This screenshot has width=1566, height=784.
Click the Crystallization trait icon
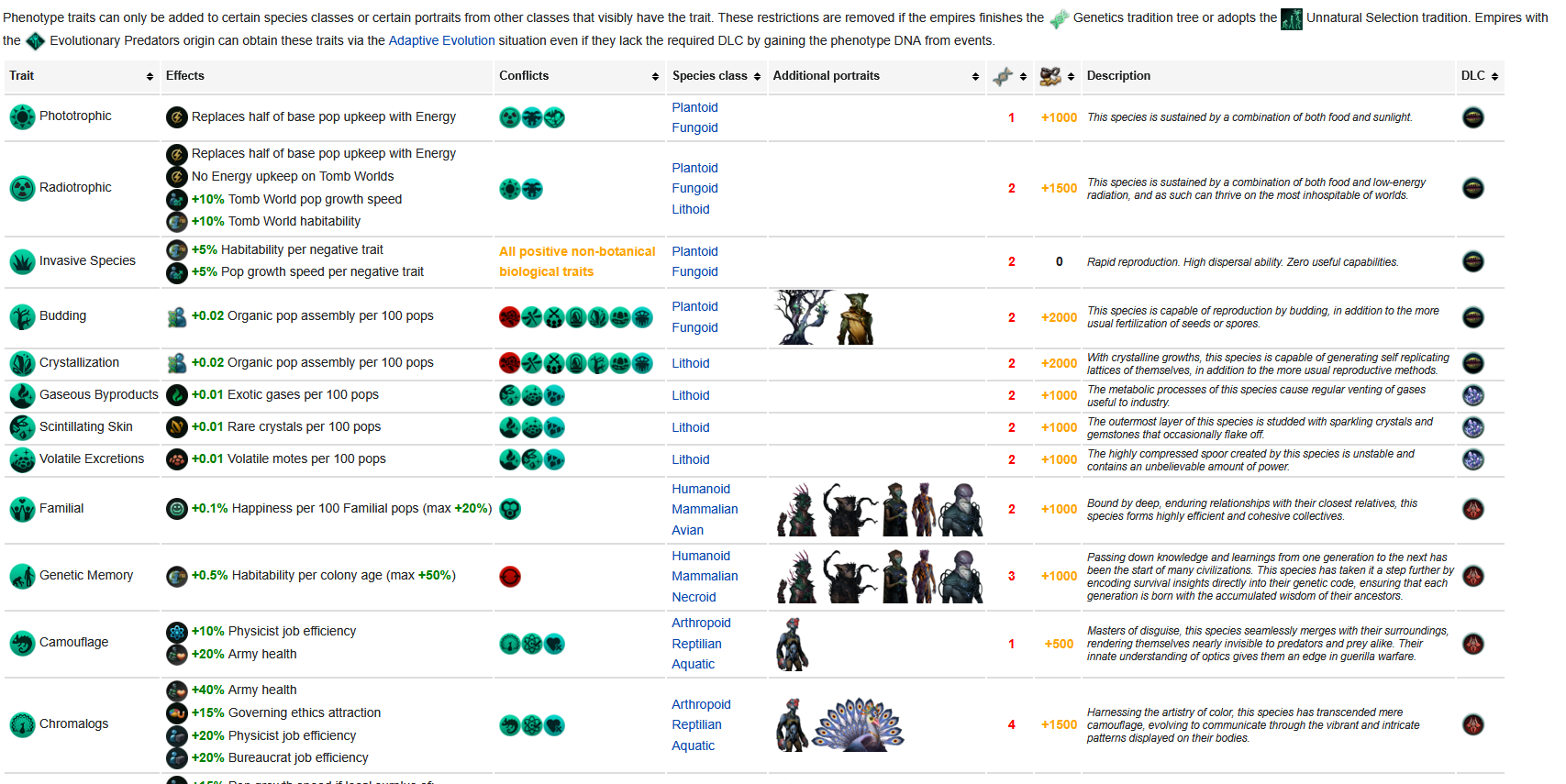coord(22,363)
